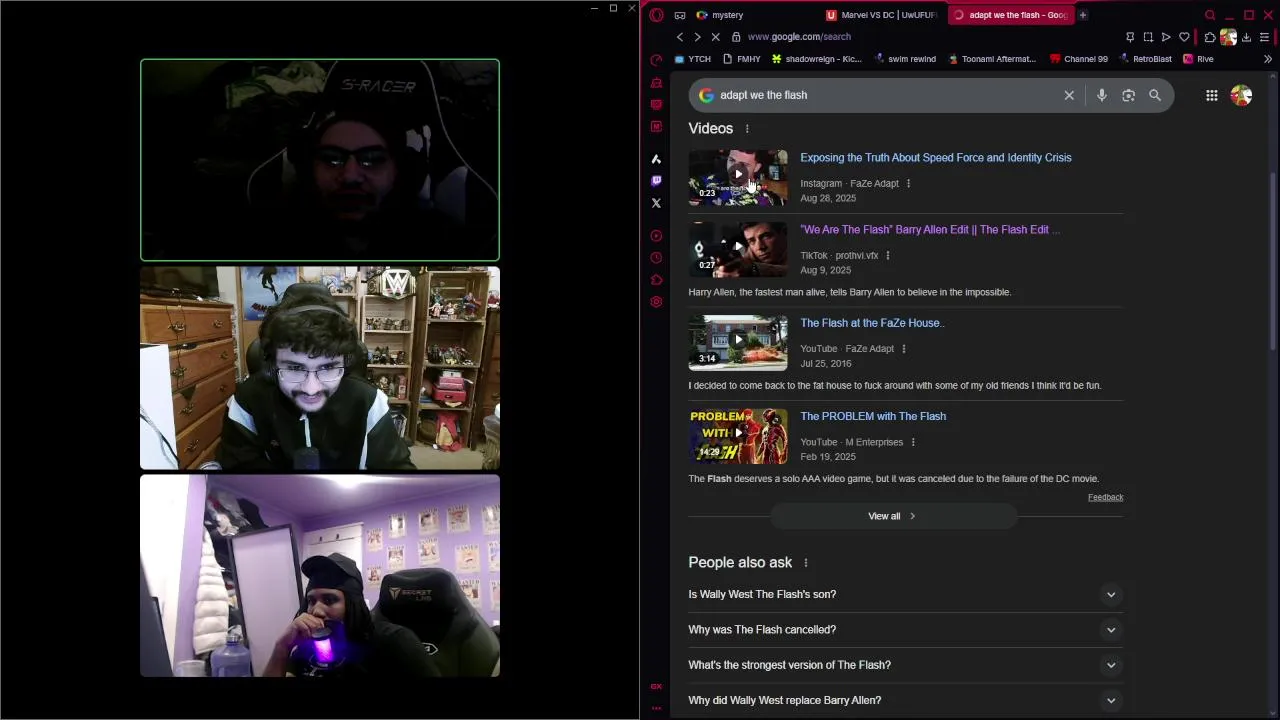Screen dimensions: 1280x720
Task: Expand 'Why did Wally West replace Barry Allen?'
Action: [905, 700]
